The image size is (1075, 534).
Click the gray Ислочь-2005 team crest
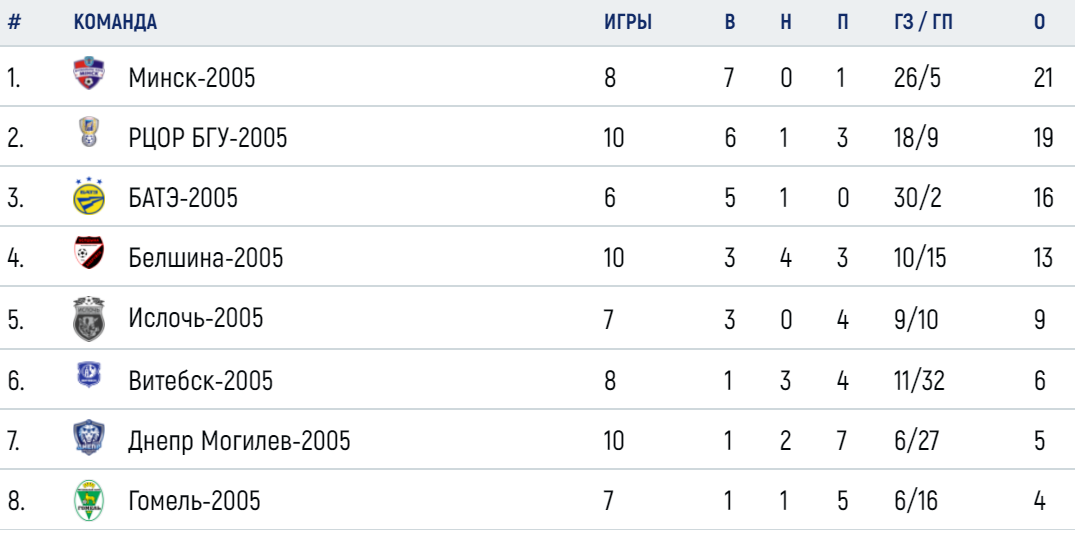pos(88,319)
